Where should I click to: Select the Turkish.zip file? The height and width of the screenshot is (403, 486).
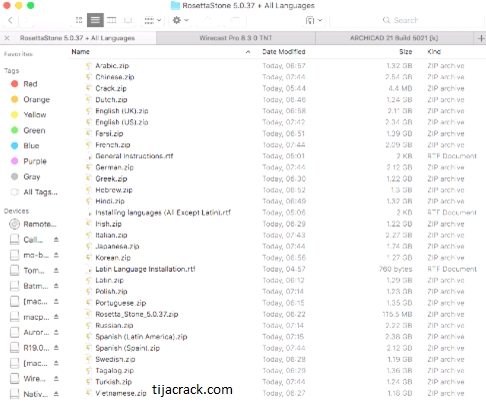pos(113,382)
